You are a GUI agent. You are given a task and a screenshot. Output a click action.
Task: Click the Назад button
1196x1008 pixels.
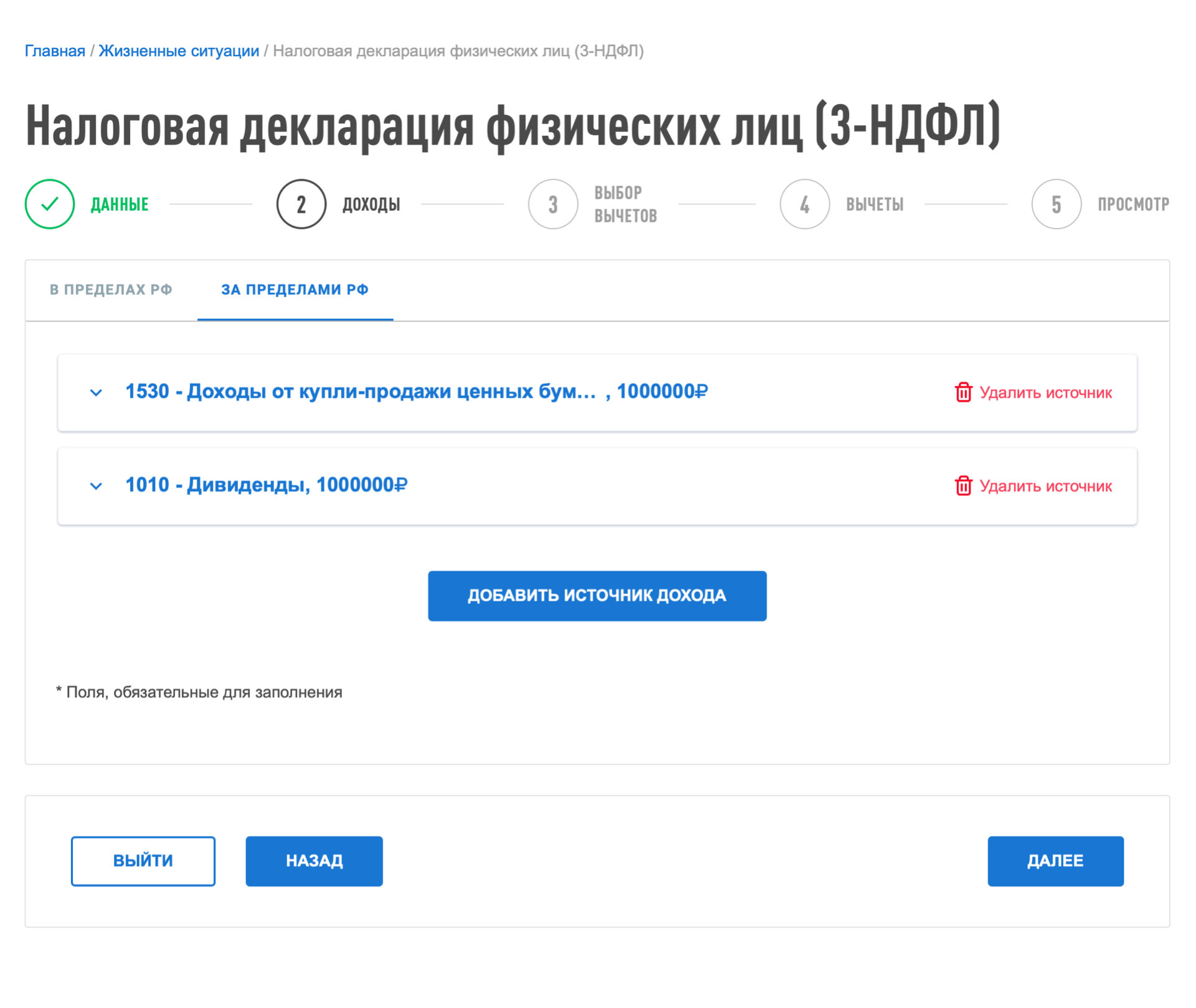[x=314, y=861]
